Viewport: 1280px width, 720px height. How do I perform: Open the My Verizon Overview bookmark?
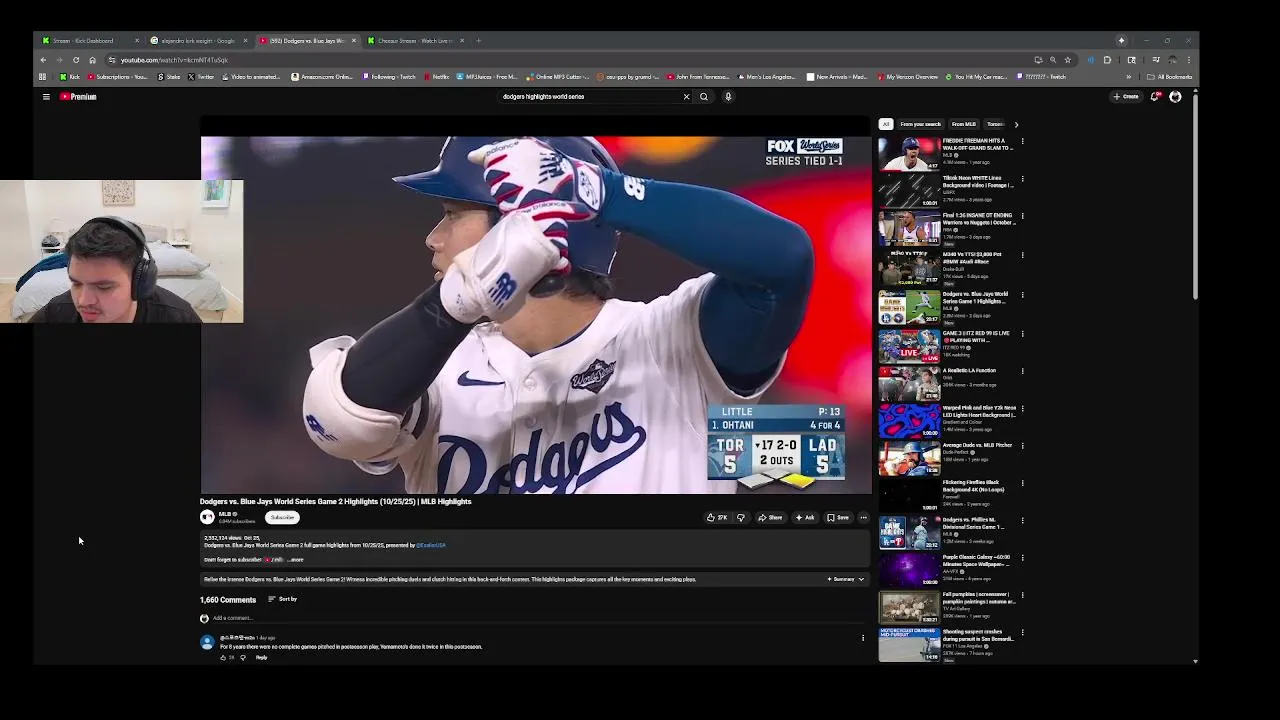pyautogui.click(x=907, y=77)
